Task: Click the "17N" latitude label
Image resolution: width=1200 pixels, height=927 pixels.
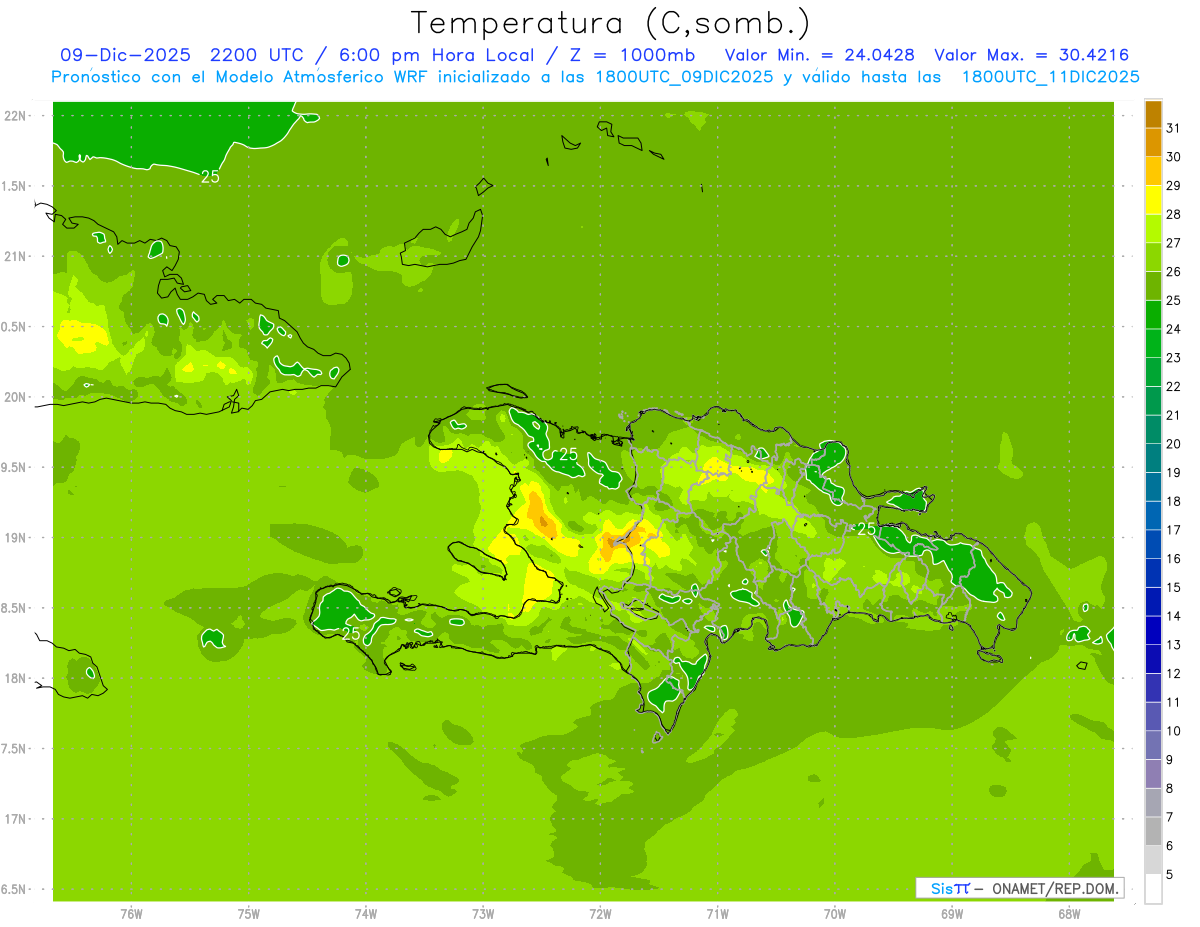Action: tap(17, 819)
